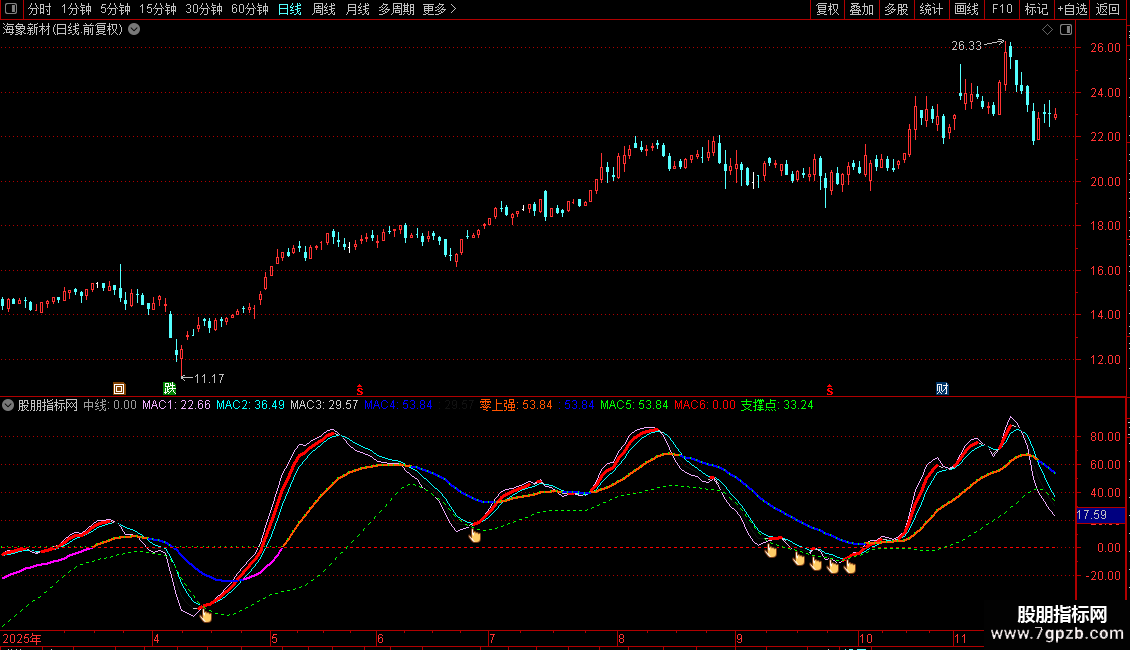1130x650 pixels.
Task: Toggle 多股 multi-stock view
Action: [x=896, y=10]
